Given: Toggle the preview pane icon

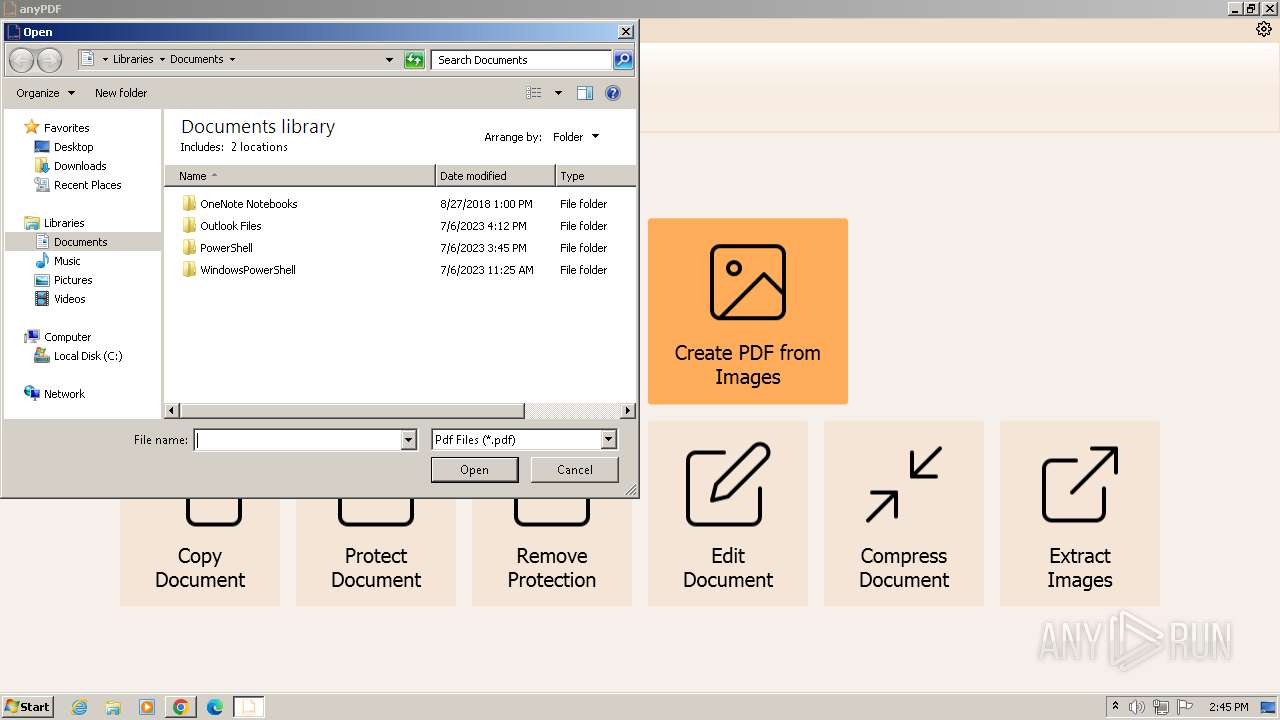Looking at the screenshot, I should (585, 93).
